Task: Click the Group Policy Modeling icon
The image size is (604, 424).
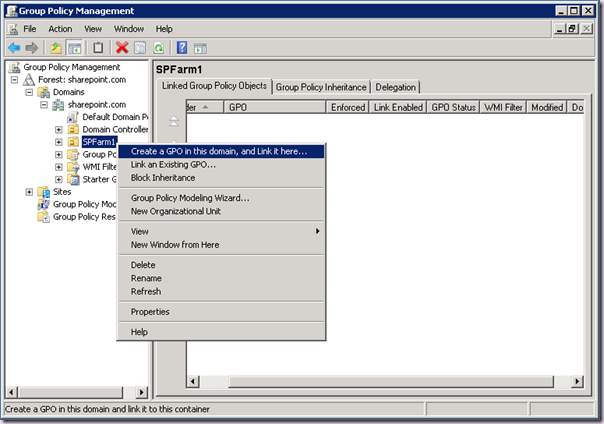Action: [x=44, y=204]
